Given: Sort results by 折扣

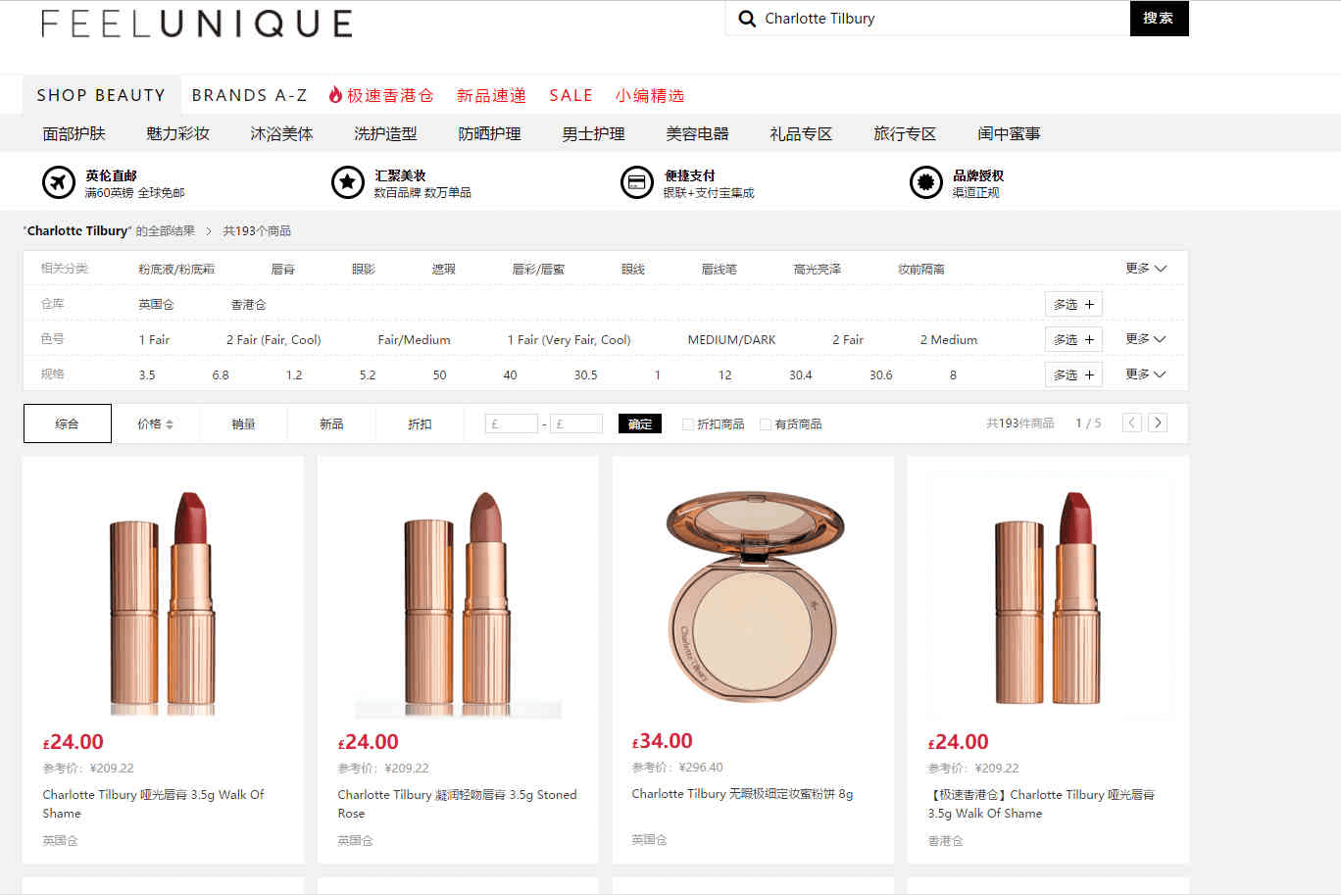Looking at the screenshot, I should [x=420, y=424].
